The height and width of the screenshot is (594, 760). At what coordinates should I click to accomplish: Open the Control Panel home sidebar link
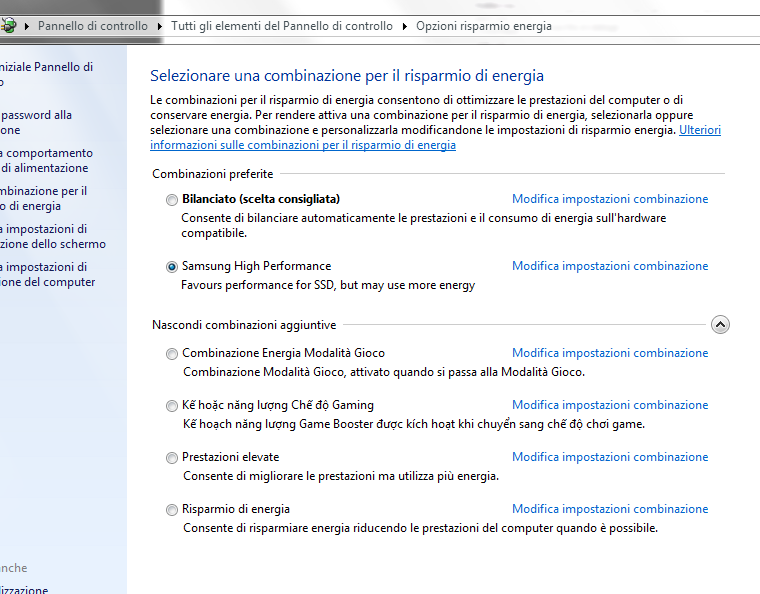[46, 74]
